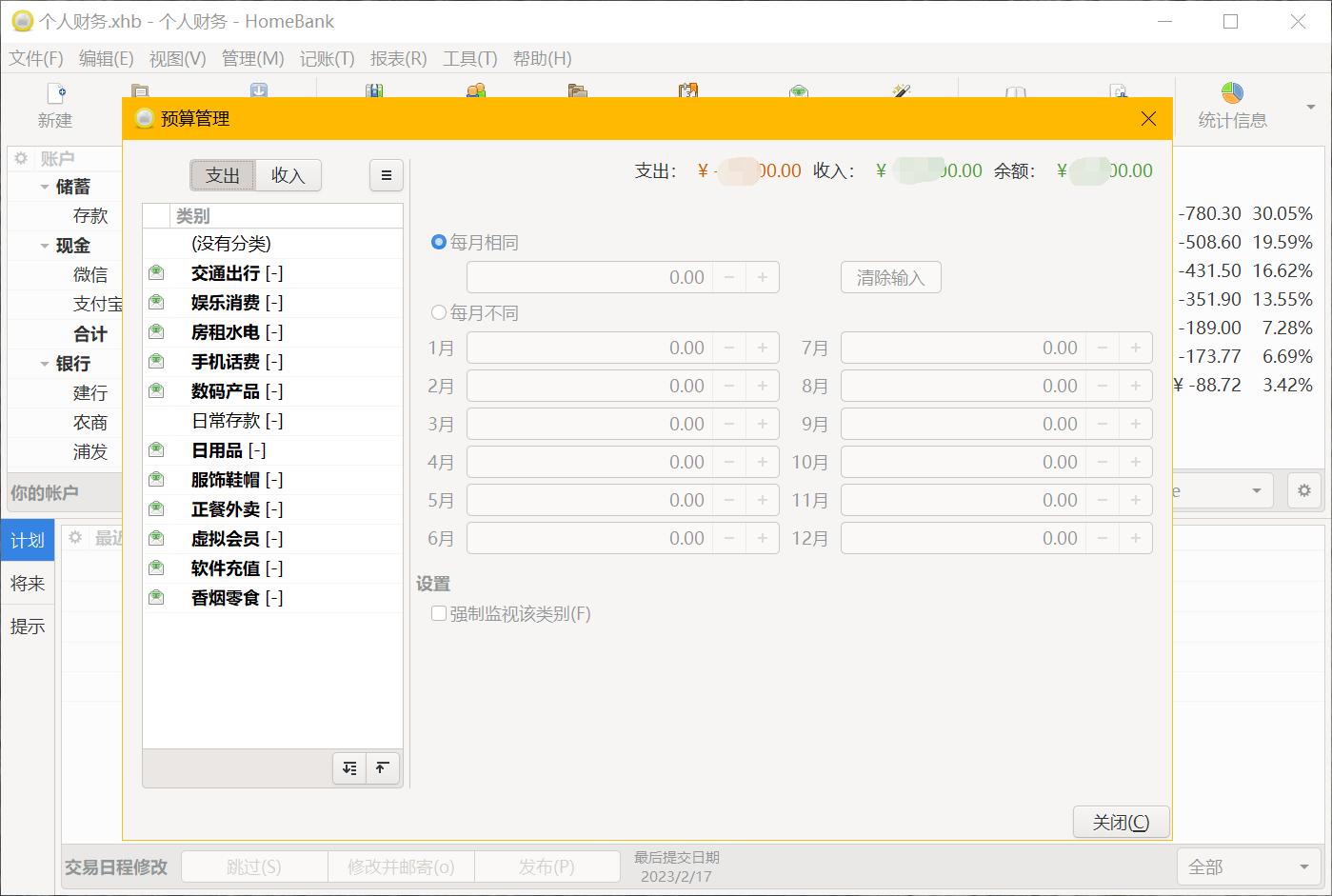Increase the 1月 budget with plus button

(x=763, y=348)
